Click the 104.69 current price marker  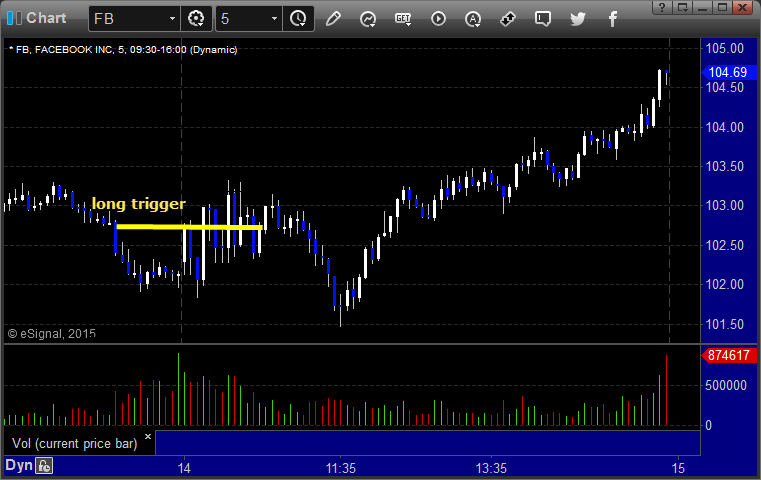pyautogui.click(x=729, y=72)
